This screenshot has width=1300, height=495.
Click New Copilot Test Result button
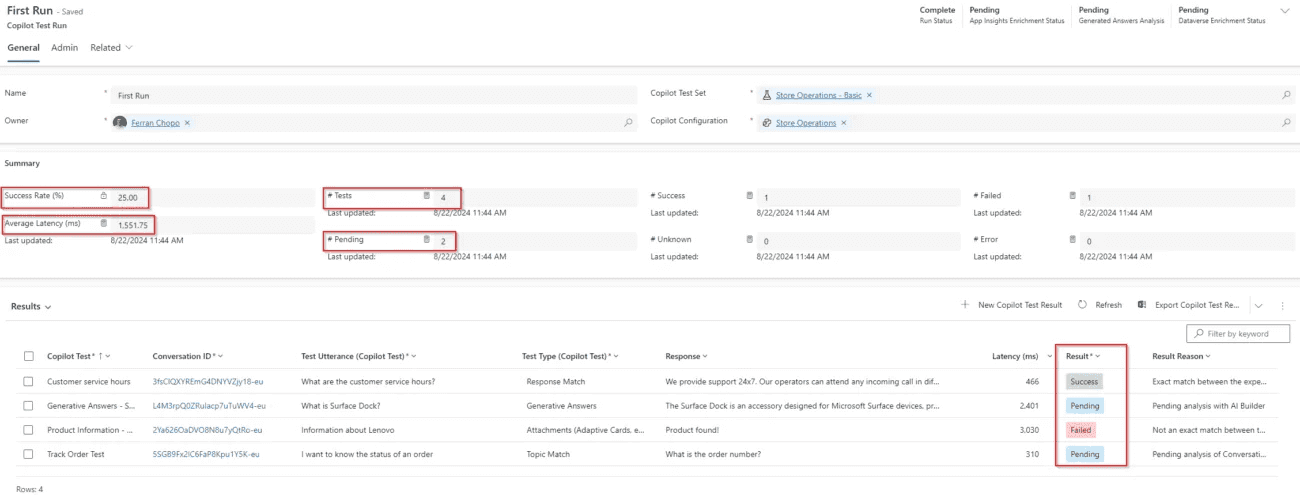coord(1011,305)
